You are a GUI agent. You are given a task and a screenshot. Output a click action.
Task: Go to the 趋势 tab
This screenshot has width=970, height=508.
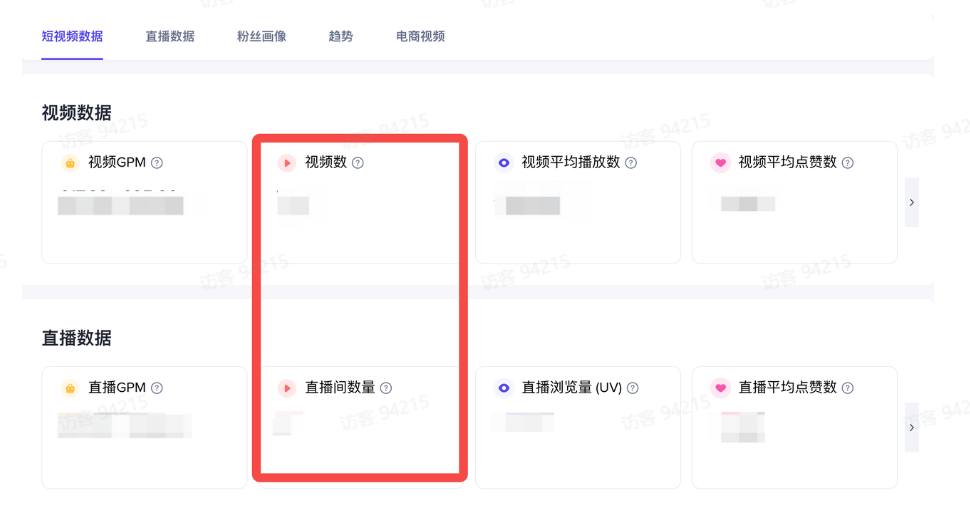click(x=341, y=36)
